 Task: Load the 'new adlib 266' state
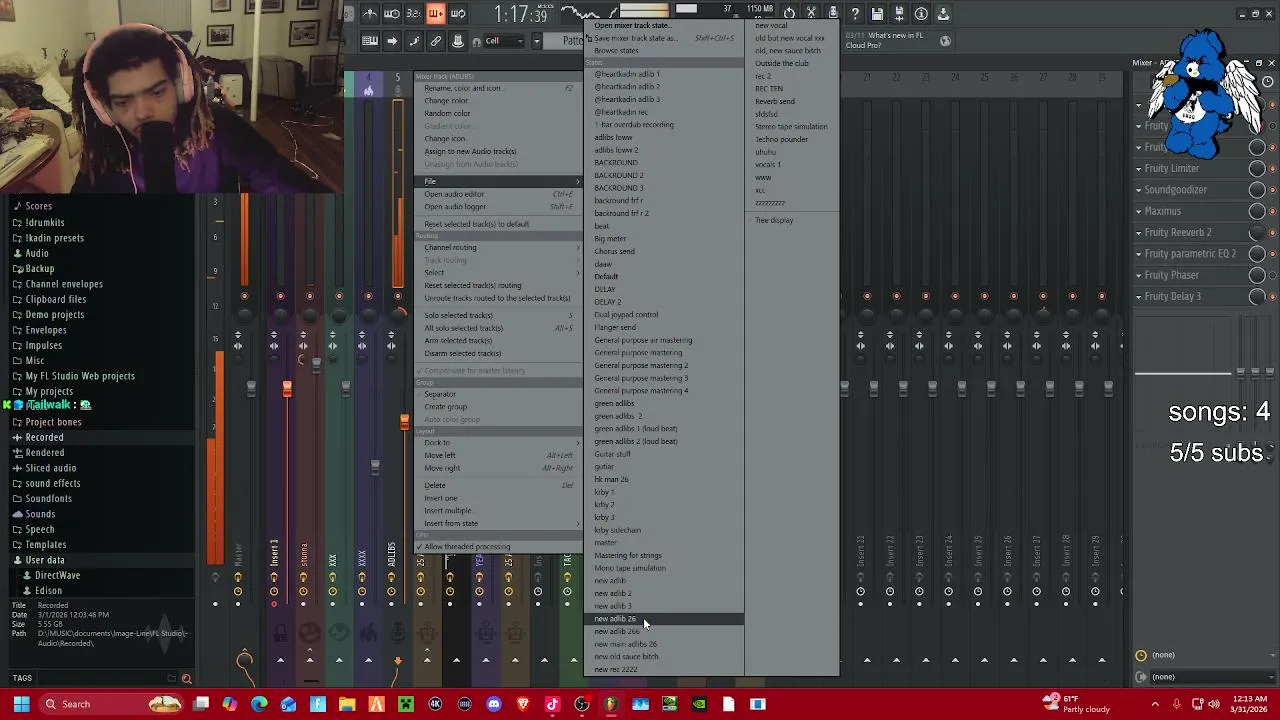pos(663,632)
